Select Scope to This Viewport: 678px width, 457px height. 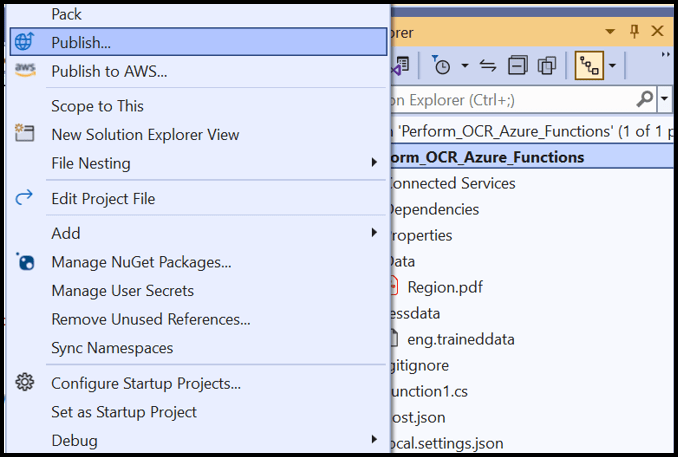pyautogui.click(x=198, y=106)
